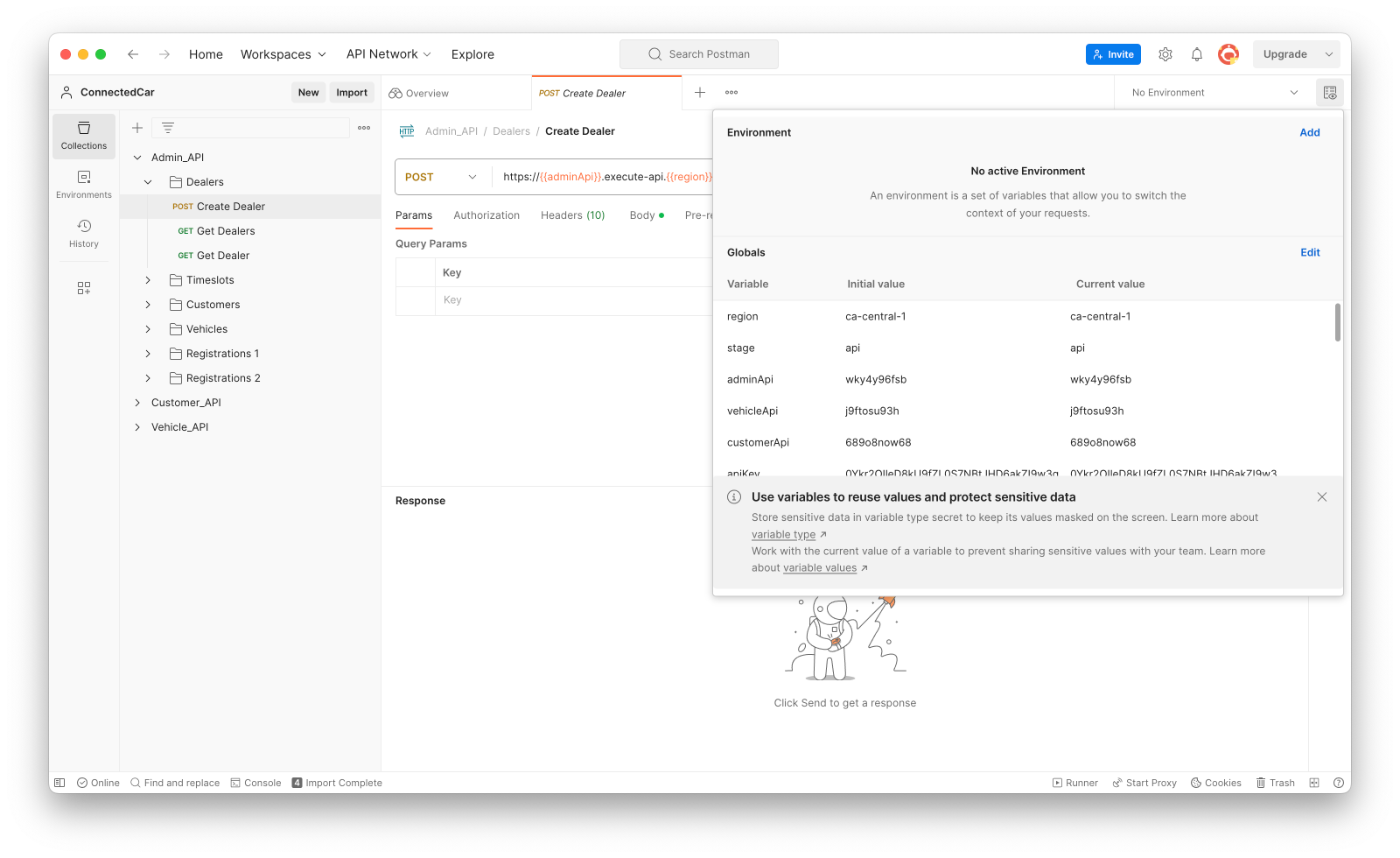This screenshot has height=858, width=1400.
Task: Open Console in status bar
Action: 255,783
